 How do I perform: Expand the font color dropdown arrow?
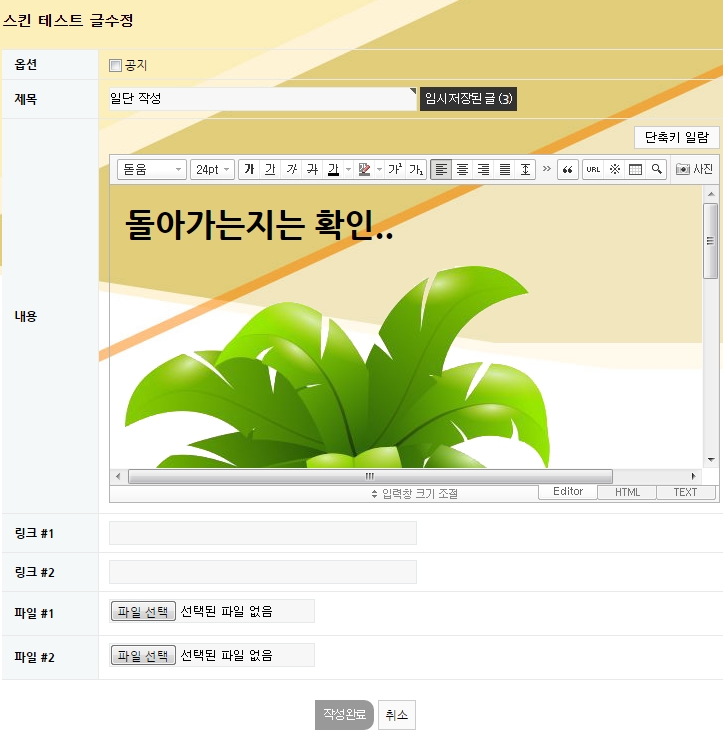[x=348, y=170]
